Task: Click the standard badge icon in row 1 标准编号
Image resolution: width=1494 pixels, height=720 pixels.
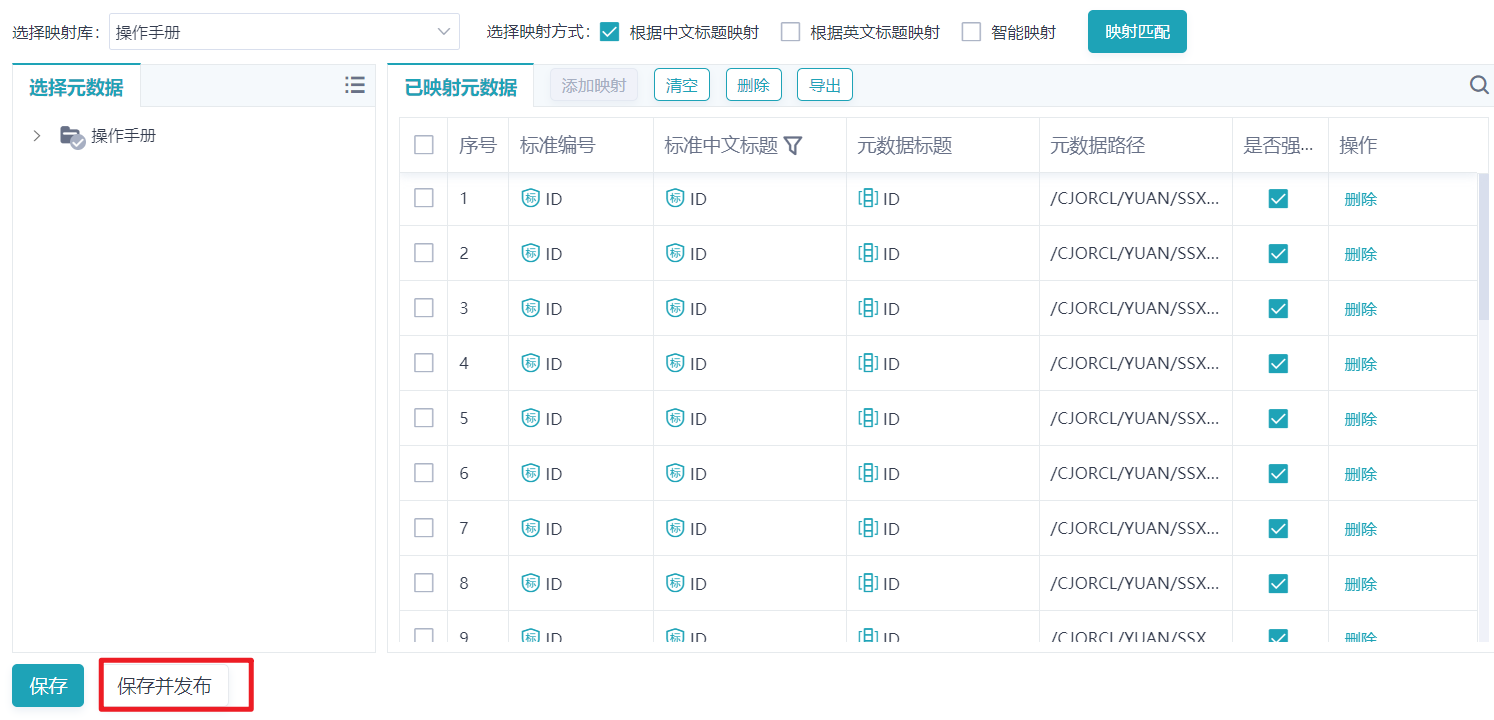Action: pyautogui.click(x=530, y=198)
